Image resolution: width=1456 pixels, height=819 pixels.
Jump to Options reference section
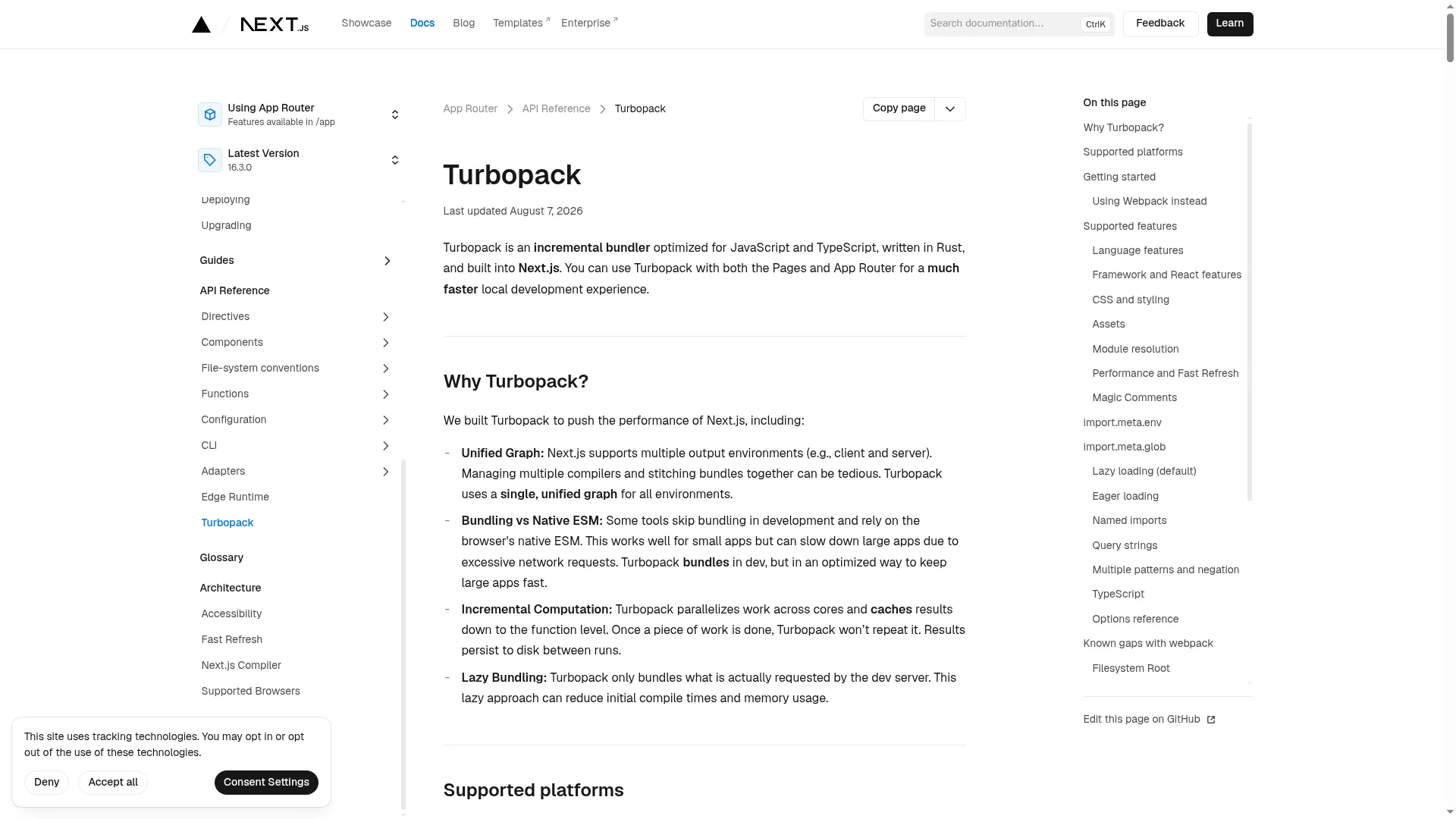pos(1135,620)
